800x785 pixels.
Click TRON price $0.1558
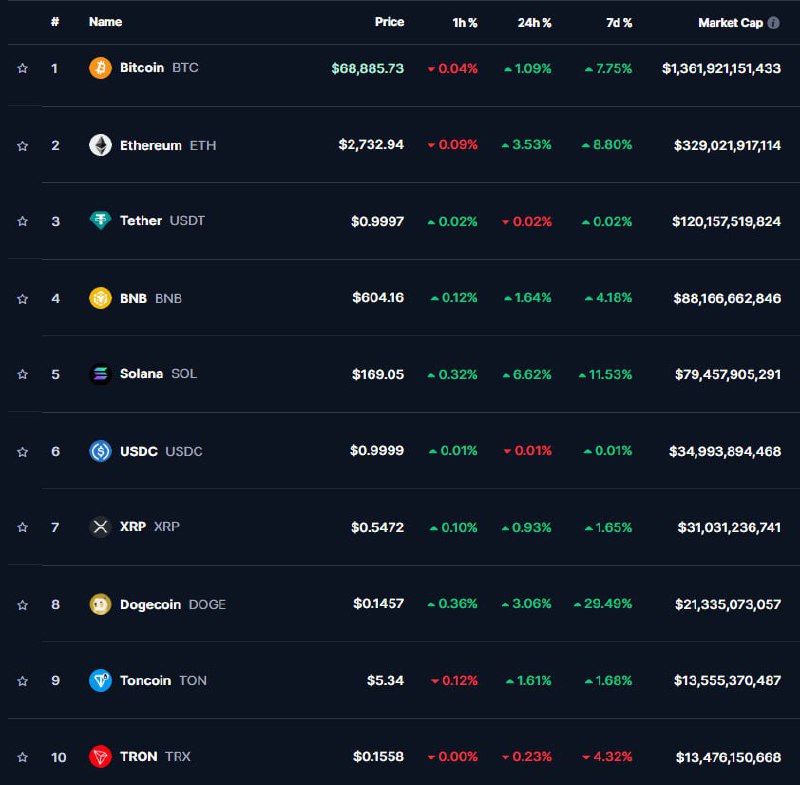(x=378, y=756)
